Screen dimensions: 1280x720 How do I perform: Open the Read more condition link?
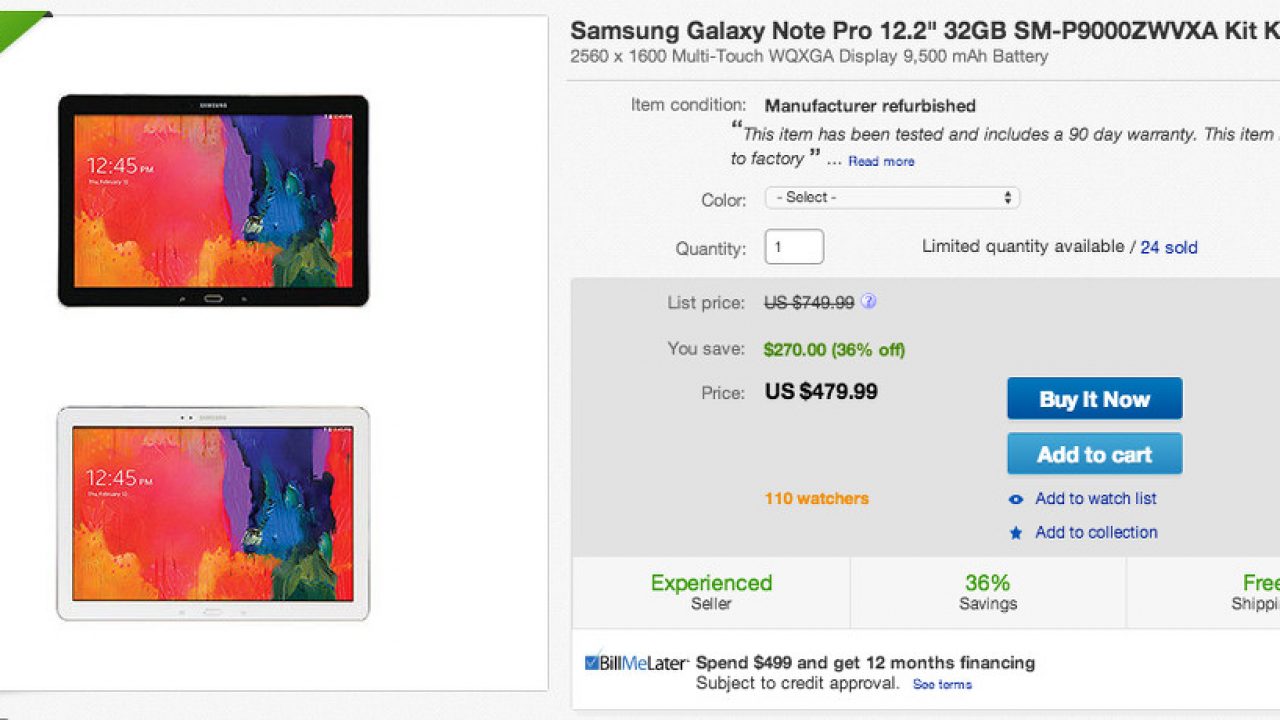point(881,161)
